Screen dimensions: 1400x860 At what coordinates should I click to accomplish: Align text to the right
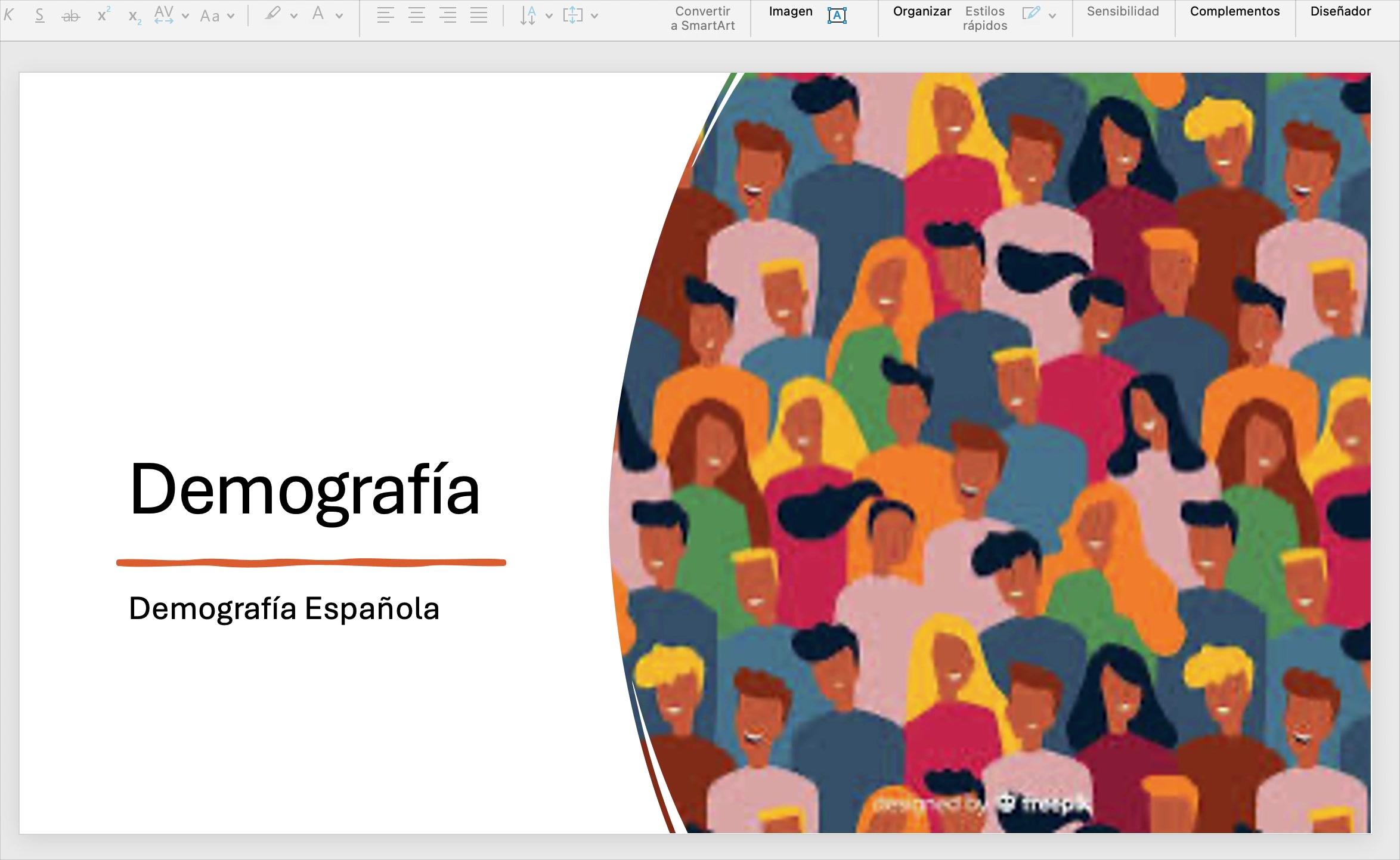448,16
